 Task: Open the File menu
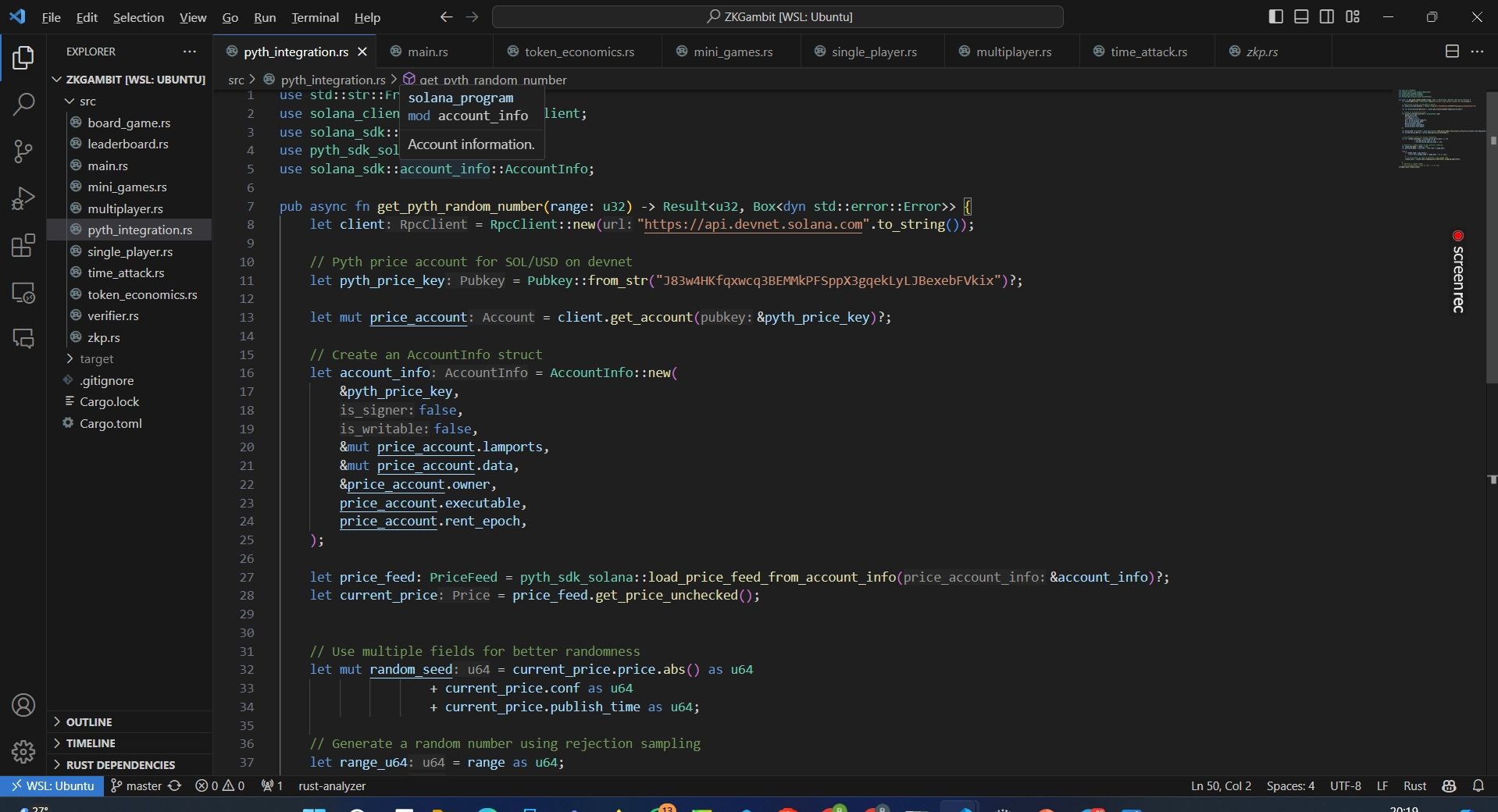click(x=51, y=17)
